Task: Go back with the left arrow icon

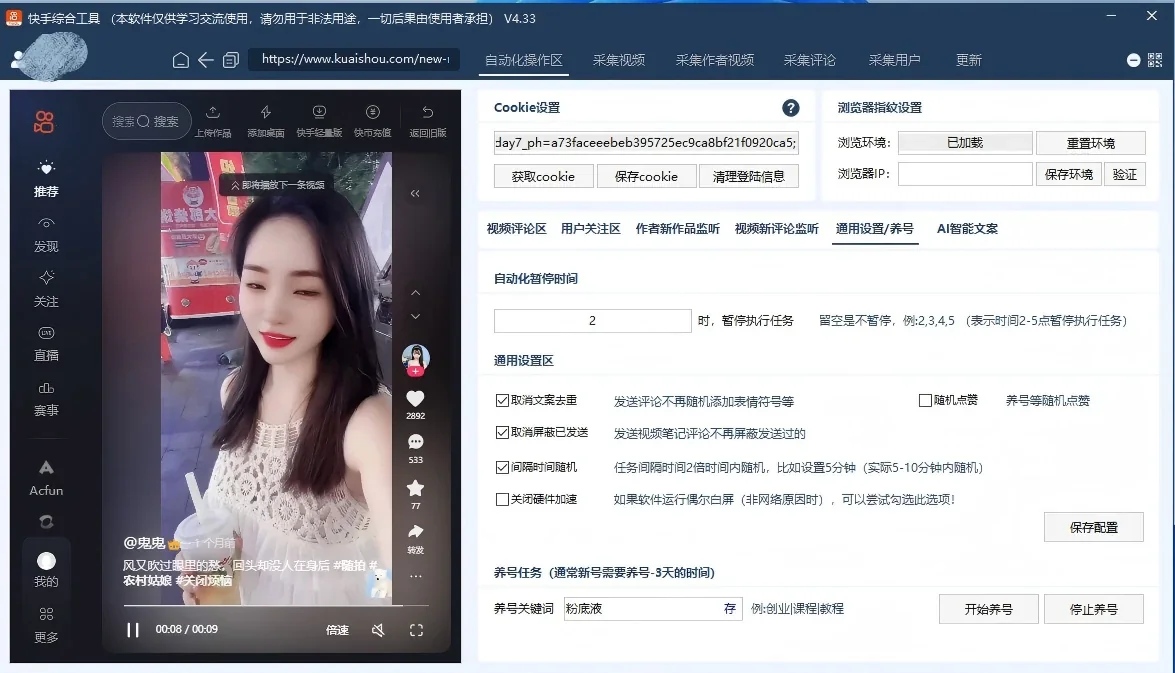Action: coord(205,60)
